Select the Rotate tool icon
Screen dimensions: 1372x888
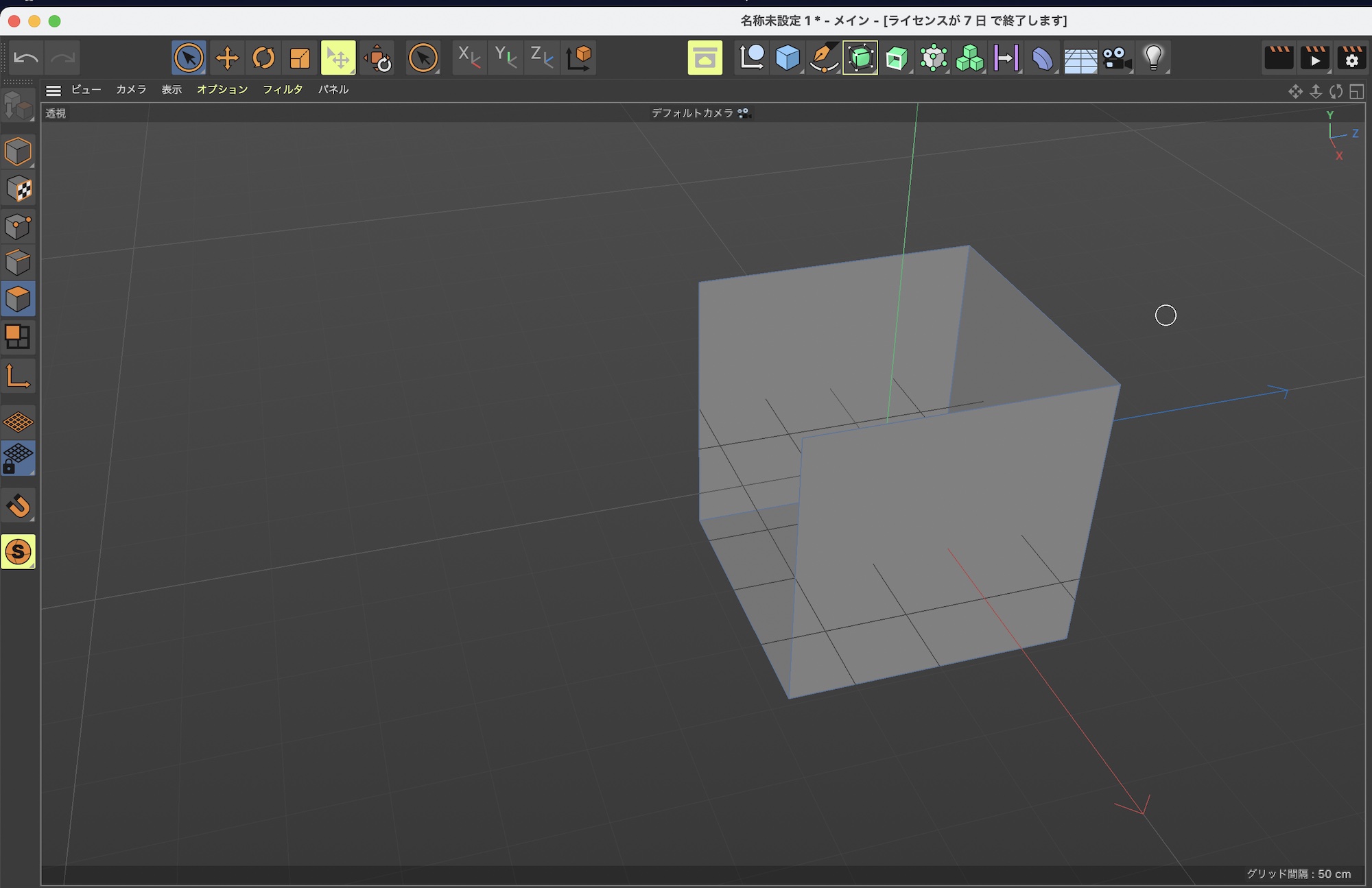coord(263,58)
